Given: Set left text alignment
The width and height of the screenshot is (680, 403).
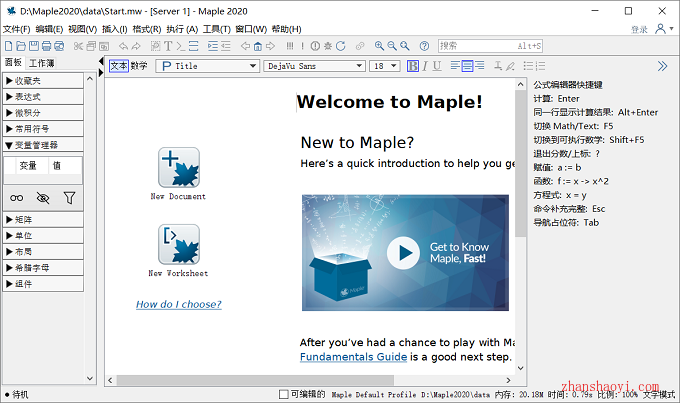Looking at the screenshot, I should (x=455, y=66).
